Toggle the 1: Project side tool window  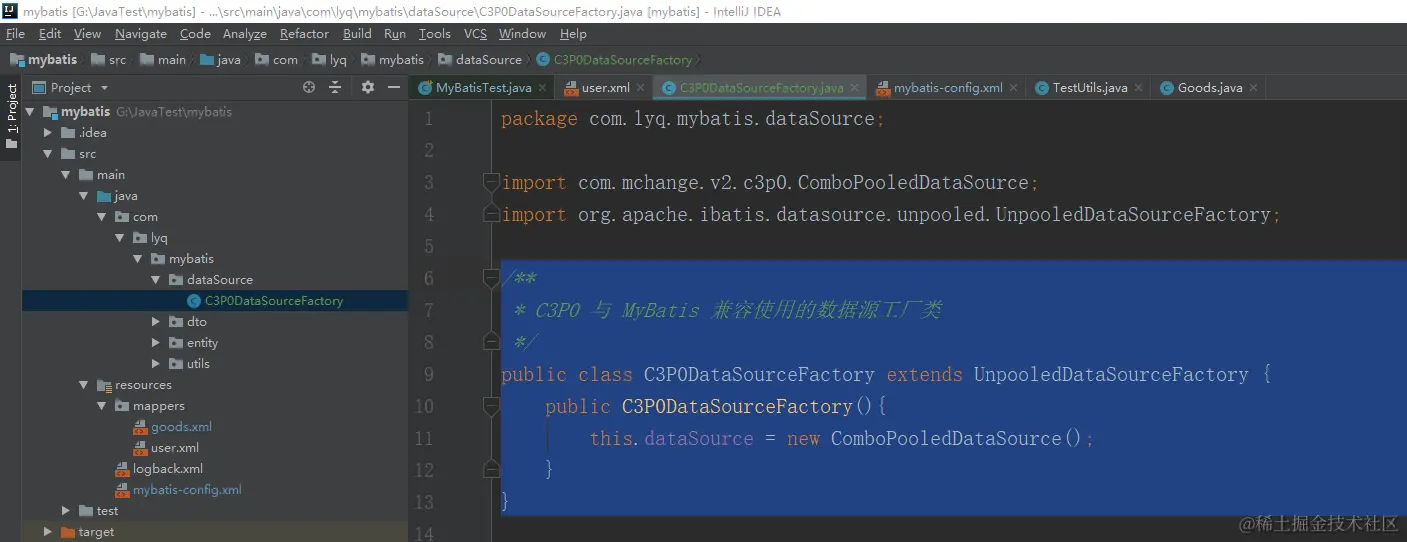(x=12, y=115)
